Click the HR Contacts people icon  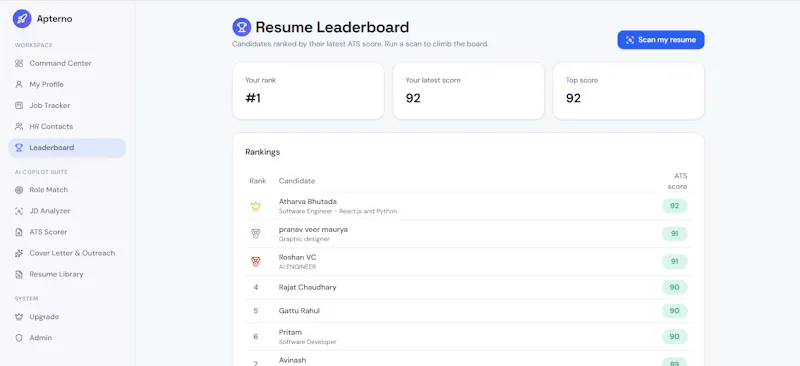19,126
